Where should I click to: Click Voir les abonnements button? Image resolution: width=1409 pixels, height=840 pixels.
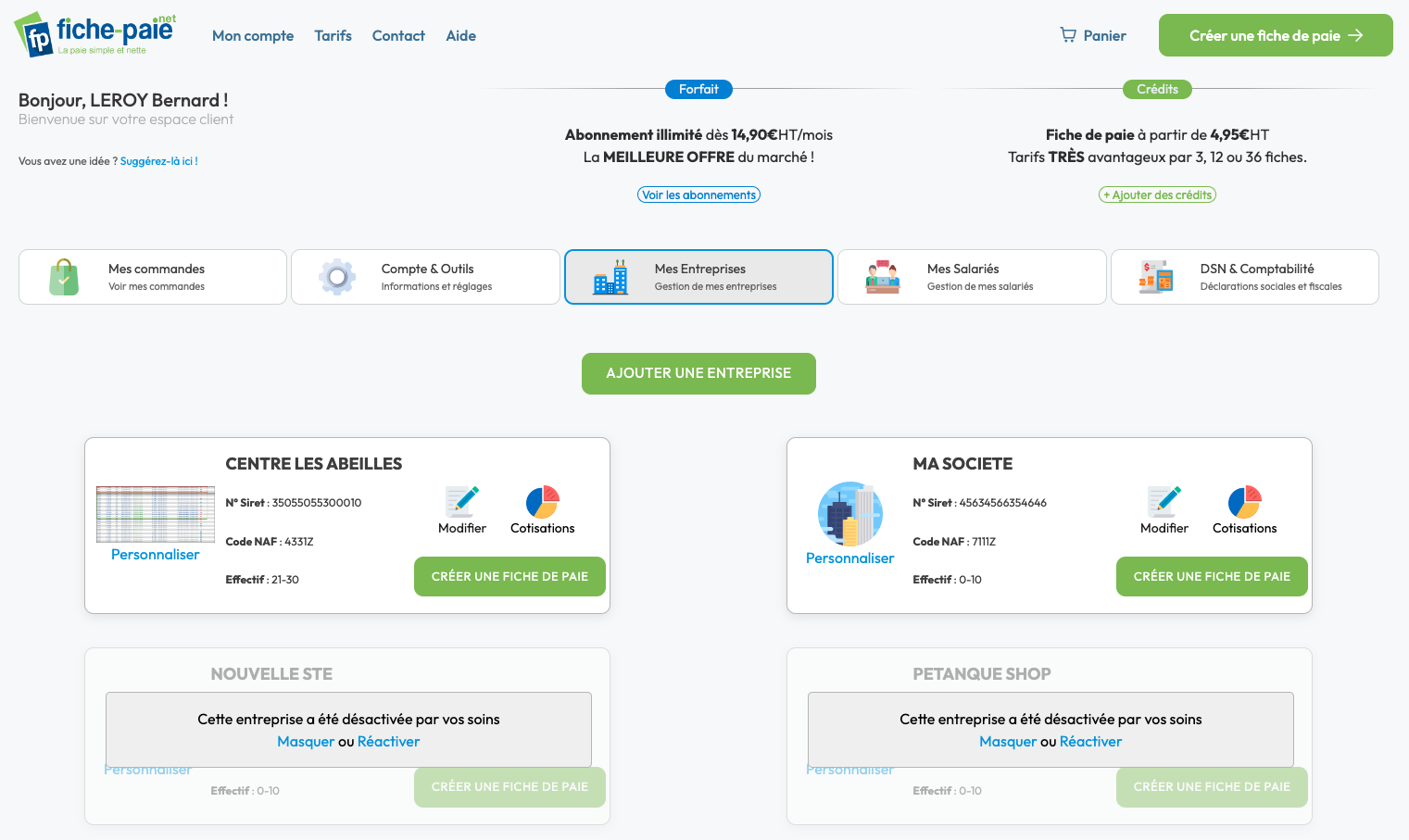click(x=698, y=194)
